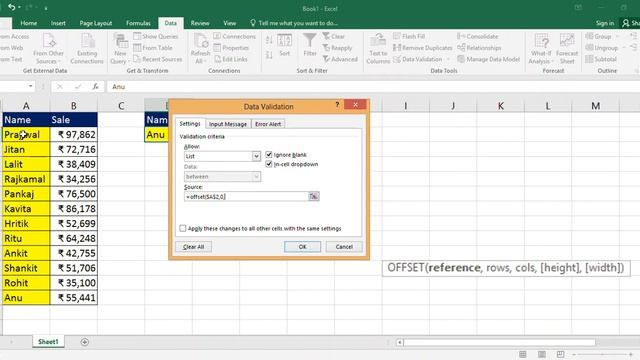Switch to Page Break Preview in status bar
This screenshot has height=360, width=640.
coord(560,354)
